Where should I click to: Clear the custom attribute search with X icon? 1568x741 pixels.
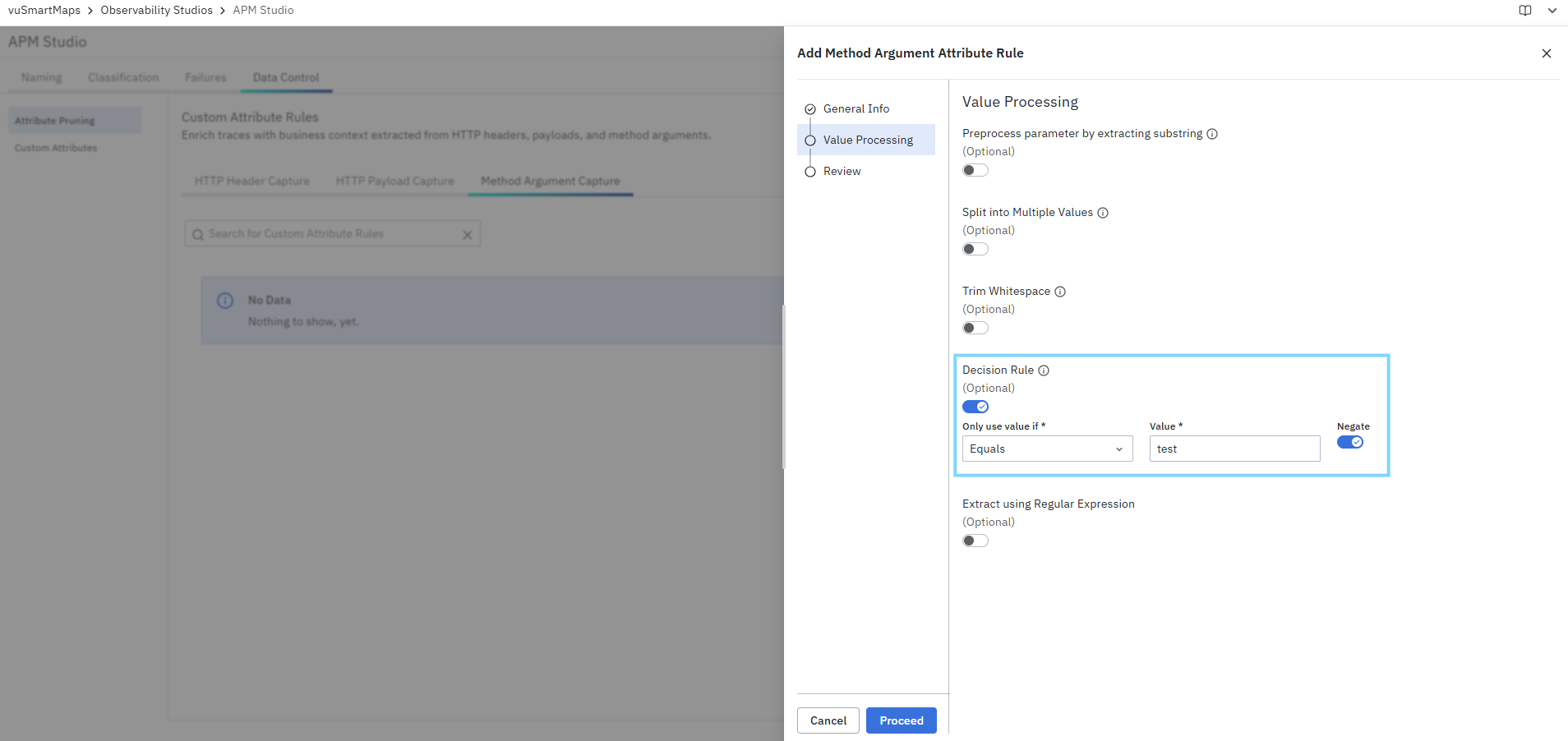(468, 235)
